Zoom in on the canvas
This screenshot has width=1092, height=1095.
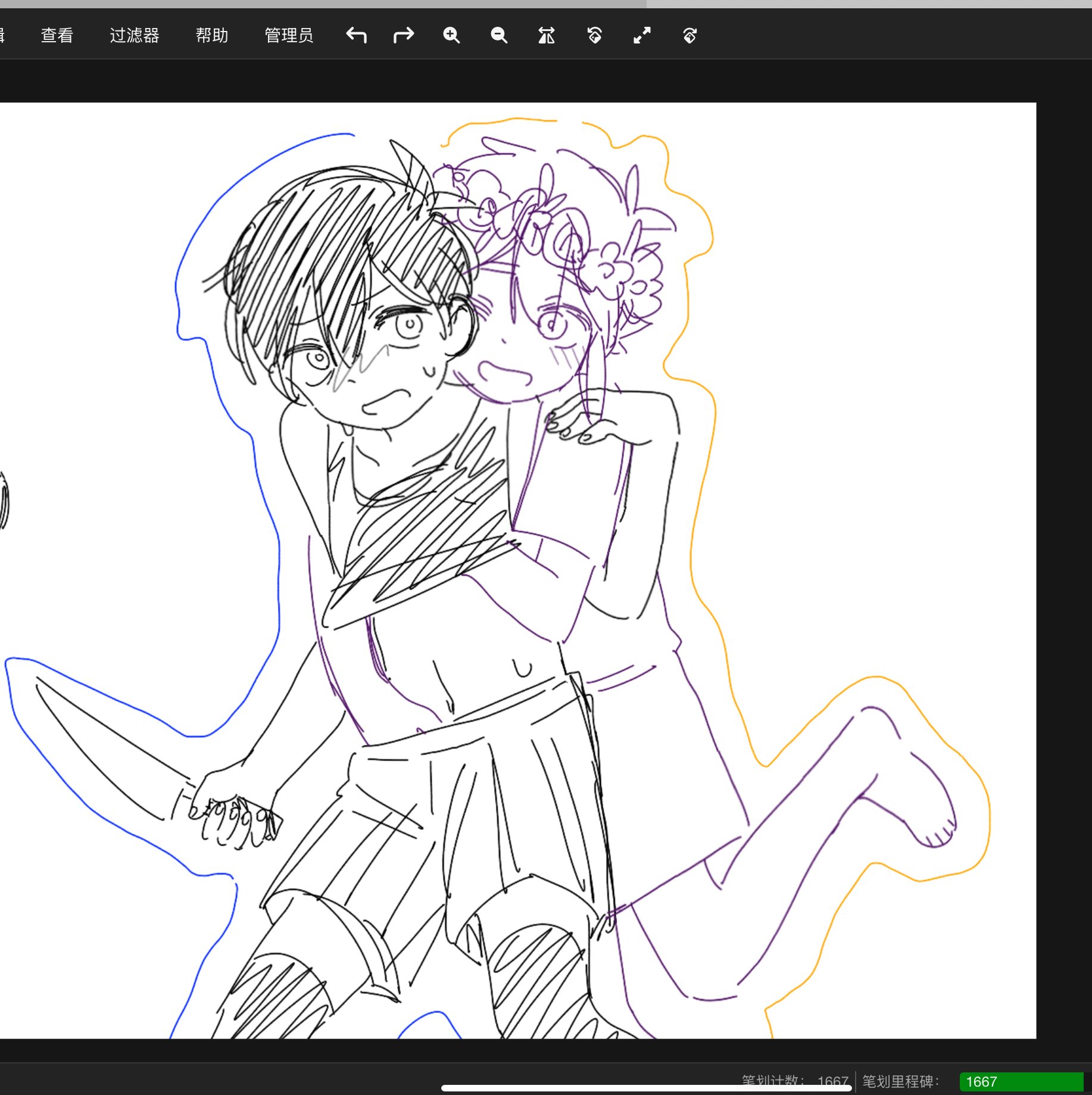tap(451, 36)
